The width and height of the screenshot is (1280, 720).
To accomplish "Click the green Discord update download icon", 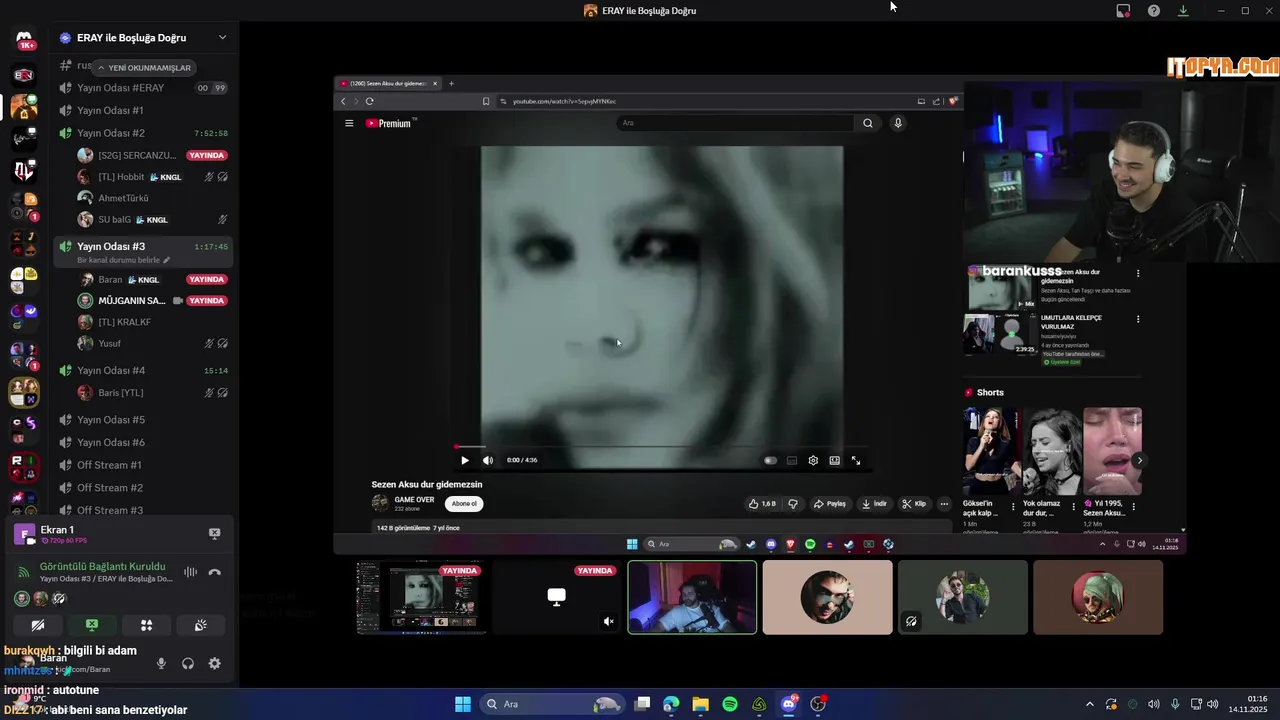I will (x=1183, y=11).
